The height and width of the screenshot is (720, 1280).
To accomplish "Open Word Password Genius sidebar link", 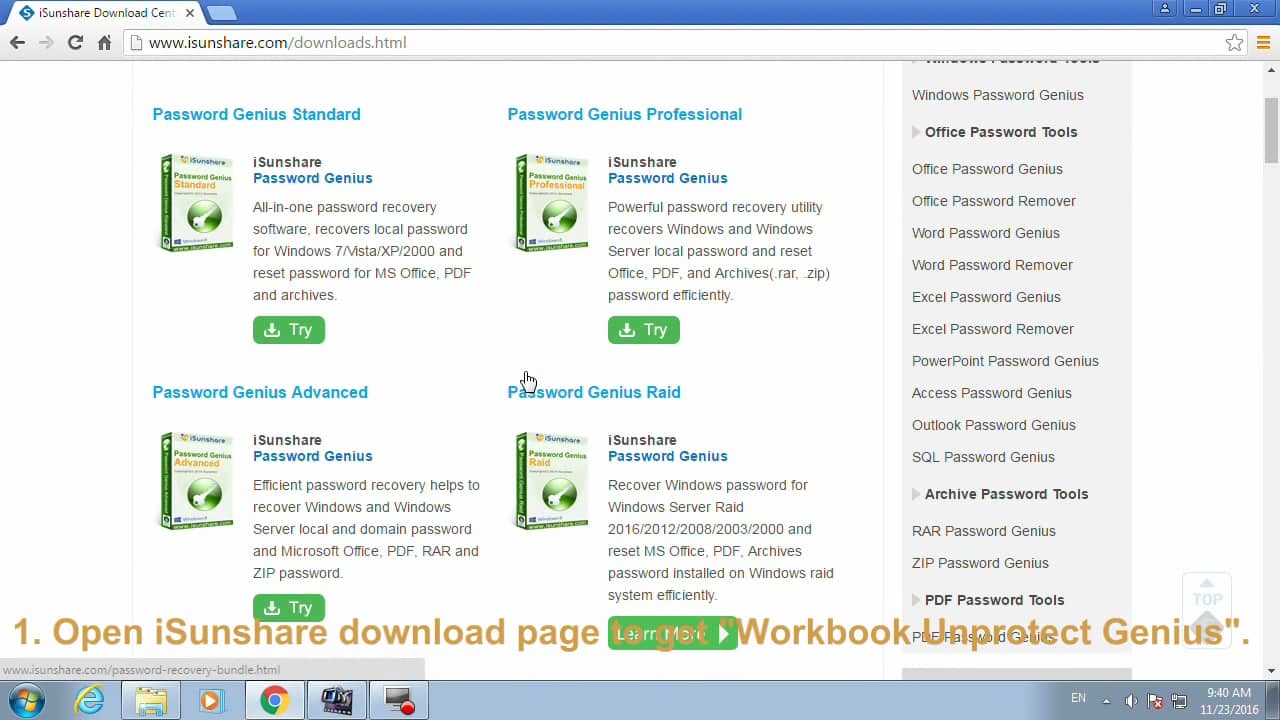I will tap(986, 233).
